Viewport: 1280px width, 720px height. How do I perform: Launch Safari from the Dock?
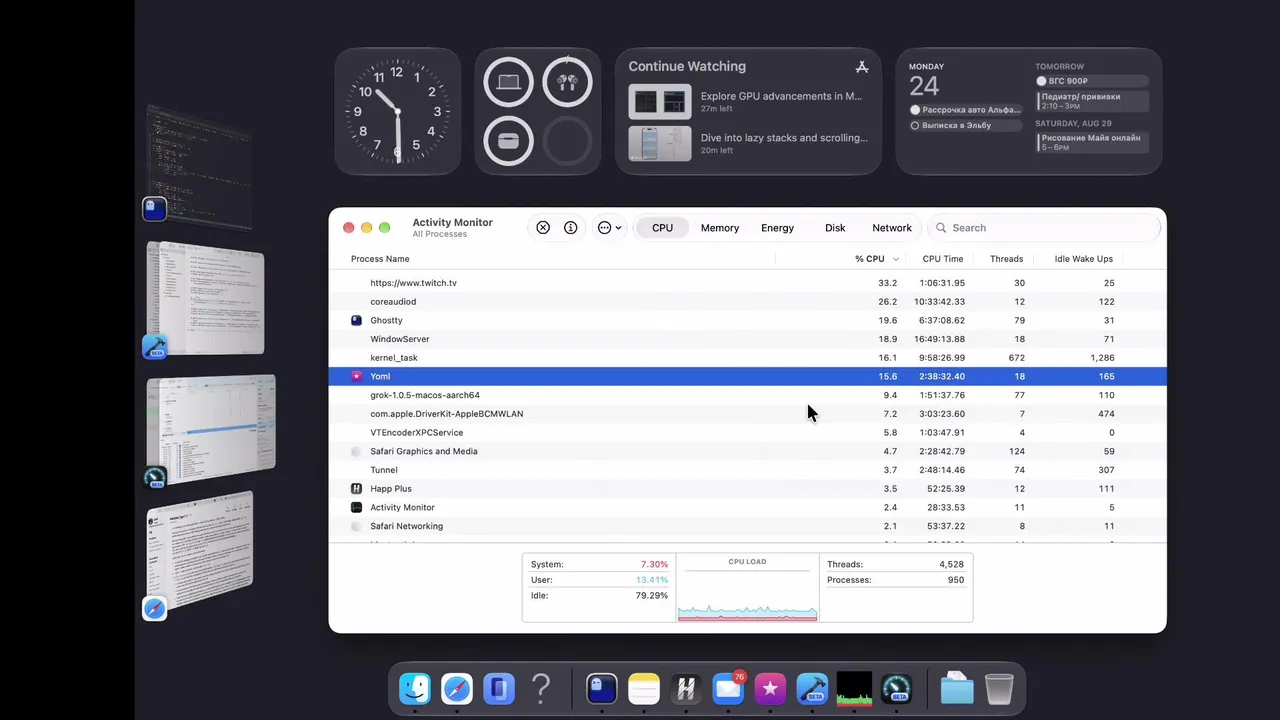[x=457, y=689]
